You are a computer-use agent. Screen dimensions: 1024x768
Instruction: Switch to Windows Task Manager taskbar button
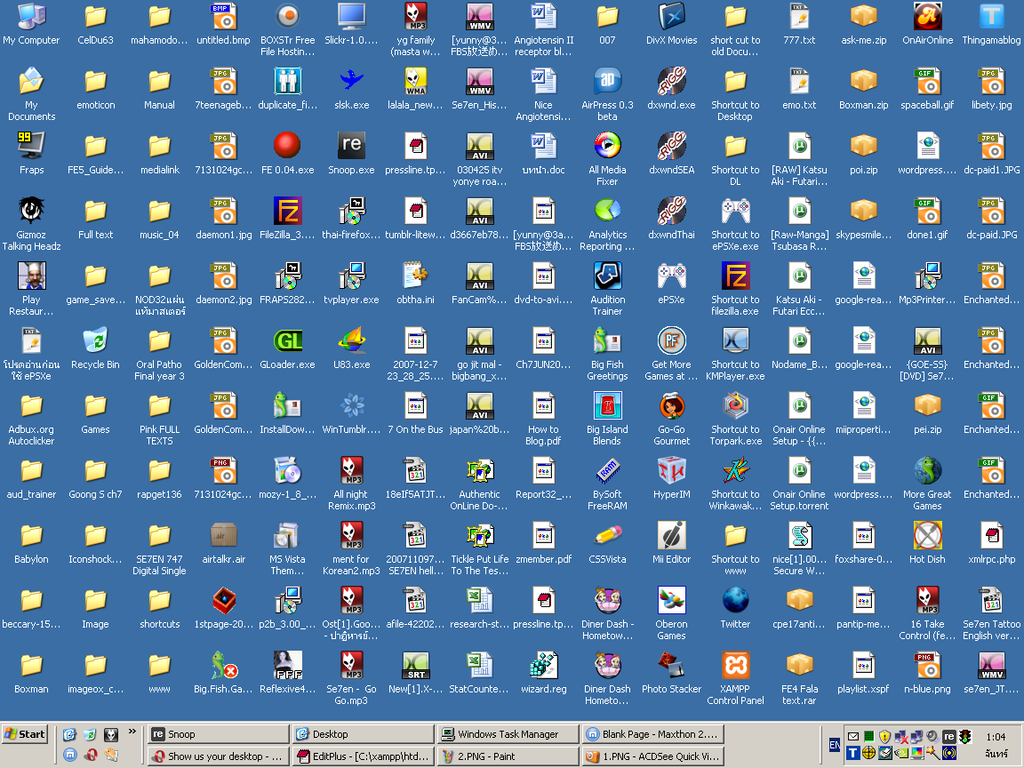505,734
